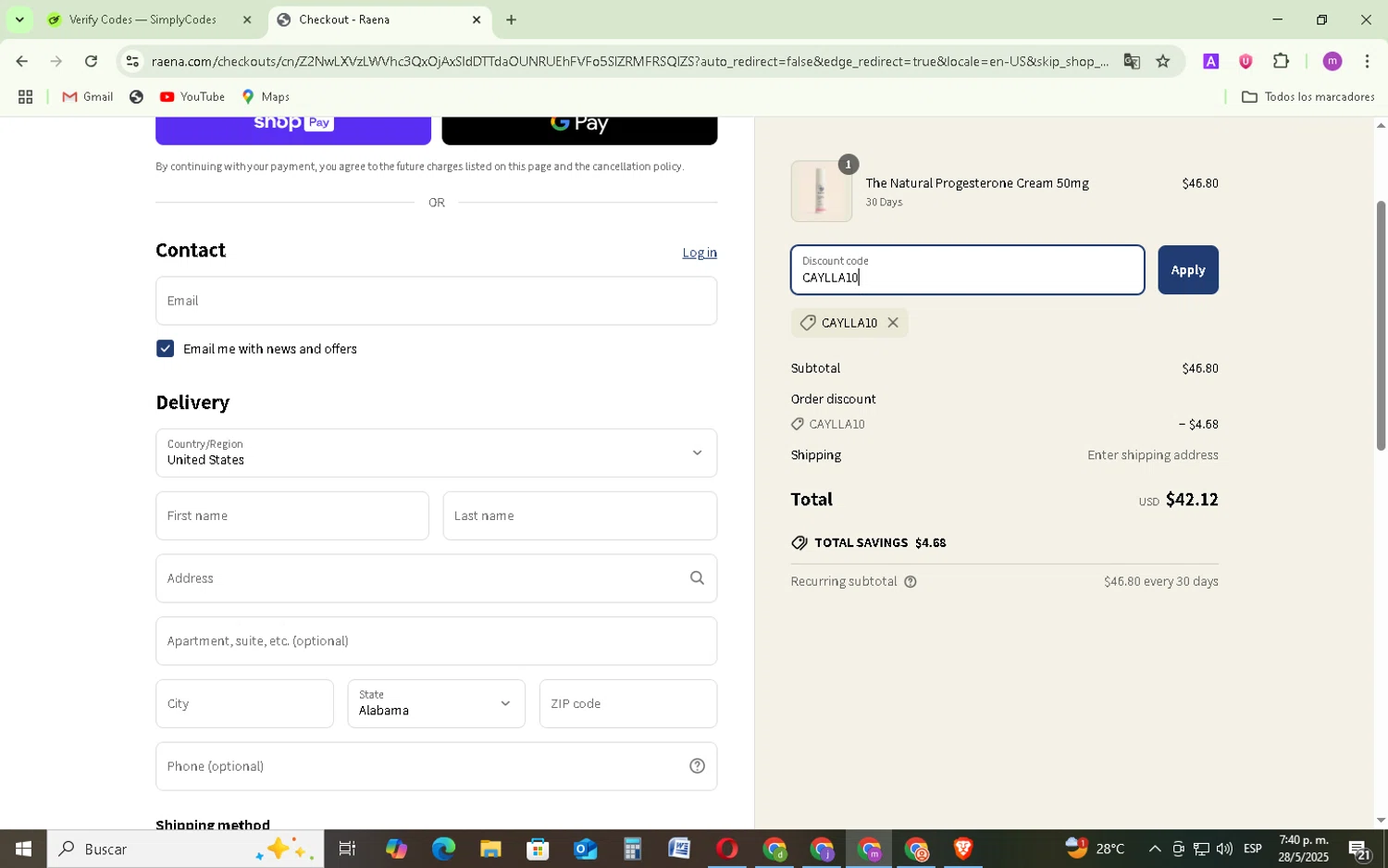Open the weather widget showing 28°C
Viewport: 1388px width, 868px height.
pyautogui.click(x=1095, y=849)
